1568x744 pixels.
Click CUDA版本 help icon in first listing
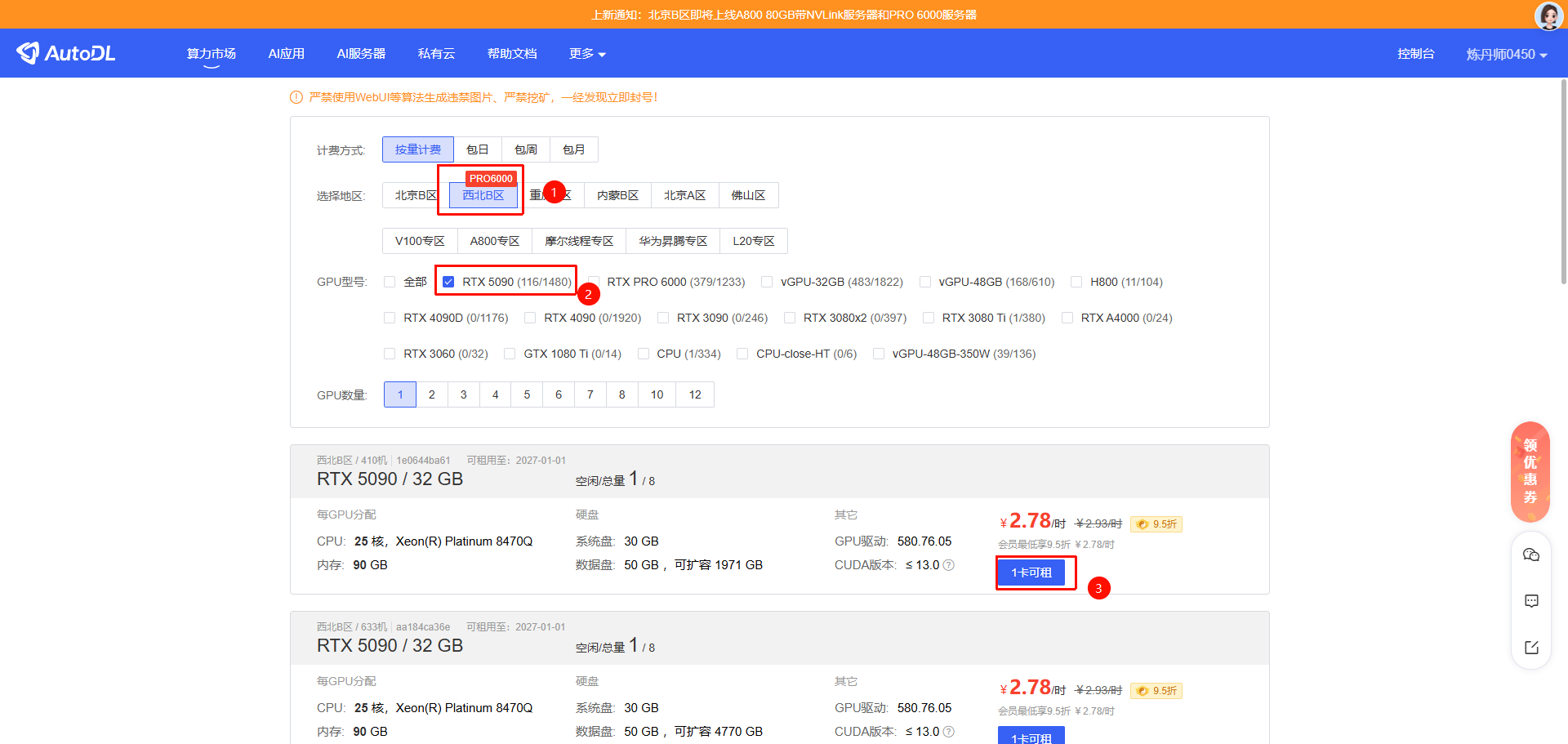[949, 565]
